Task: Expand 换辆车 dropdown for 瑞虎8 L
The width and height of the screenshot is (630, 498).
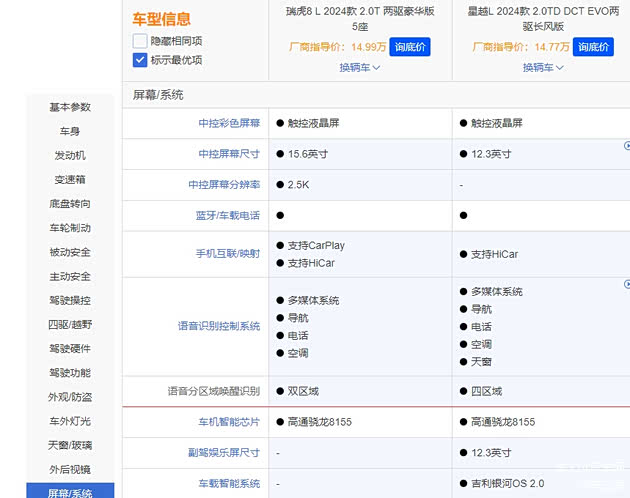Action: (x=360, y=67)
